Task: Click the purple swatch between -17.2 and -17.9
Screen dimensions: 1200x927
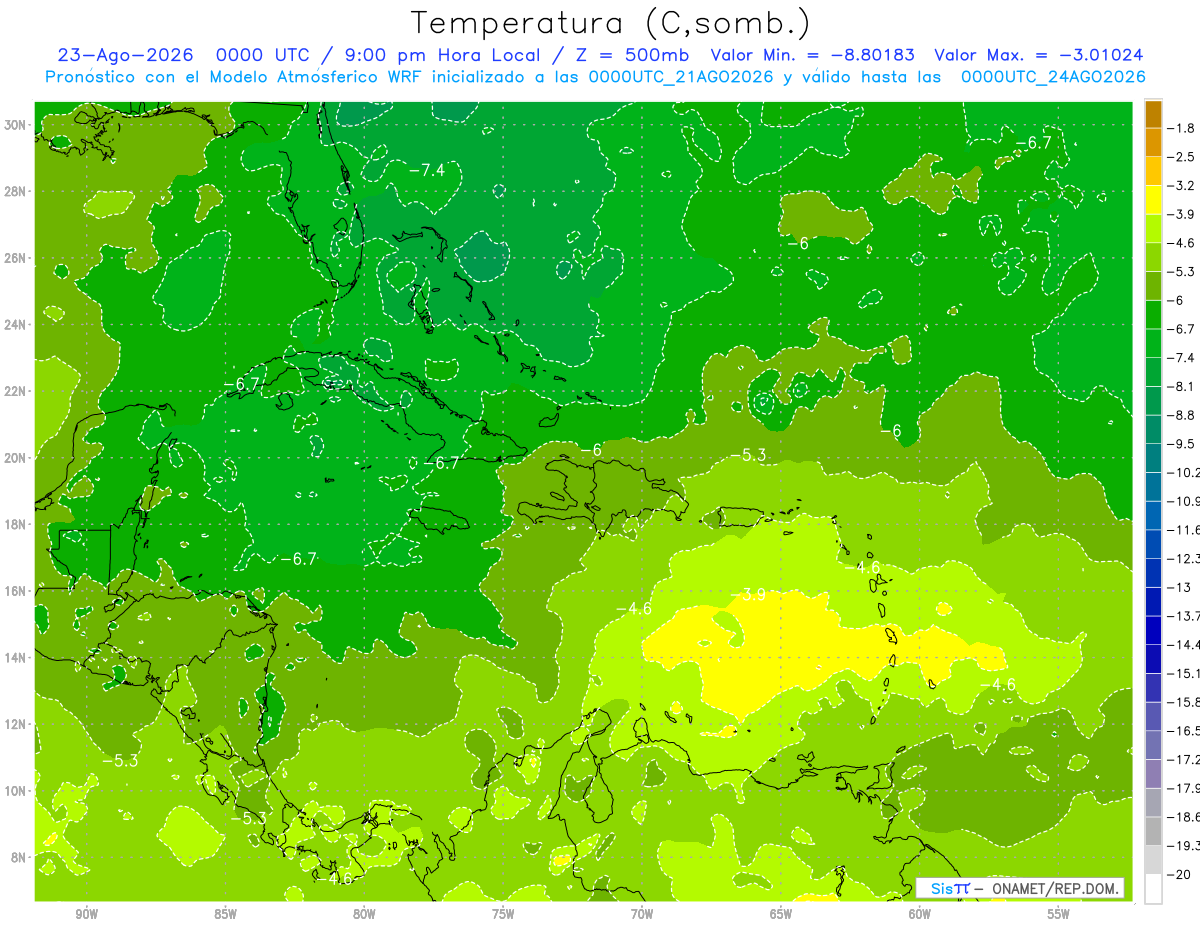Action: [x=1153, y=773]
